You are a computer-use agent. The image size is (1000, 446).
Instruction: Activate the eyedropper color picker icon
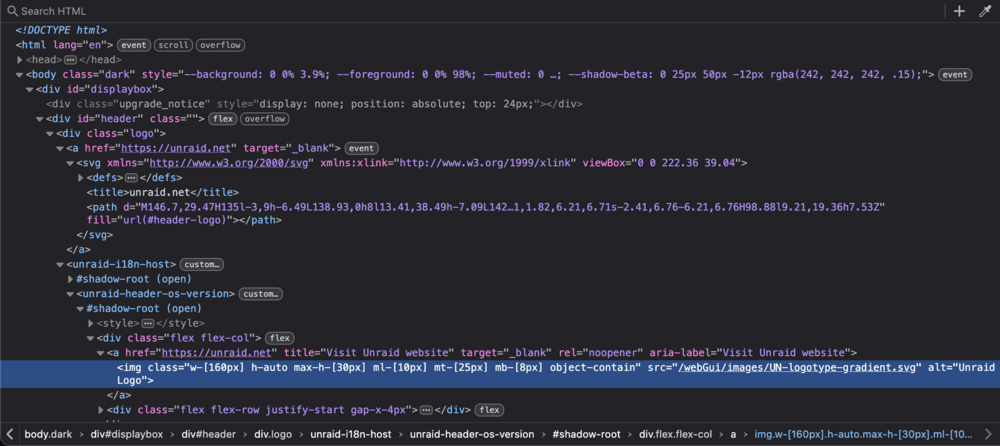click(985, 11)
